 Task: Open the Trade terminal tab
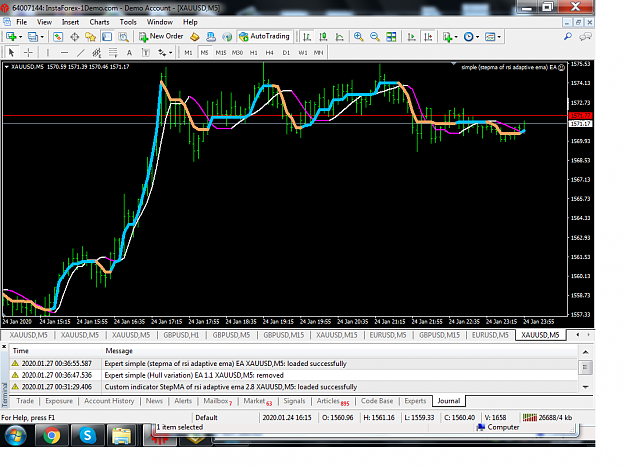click(25, 401)
